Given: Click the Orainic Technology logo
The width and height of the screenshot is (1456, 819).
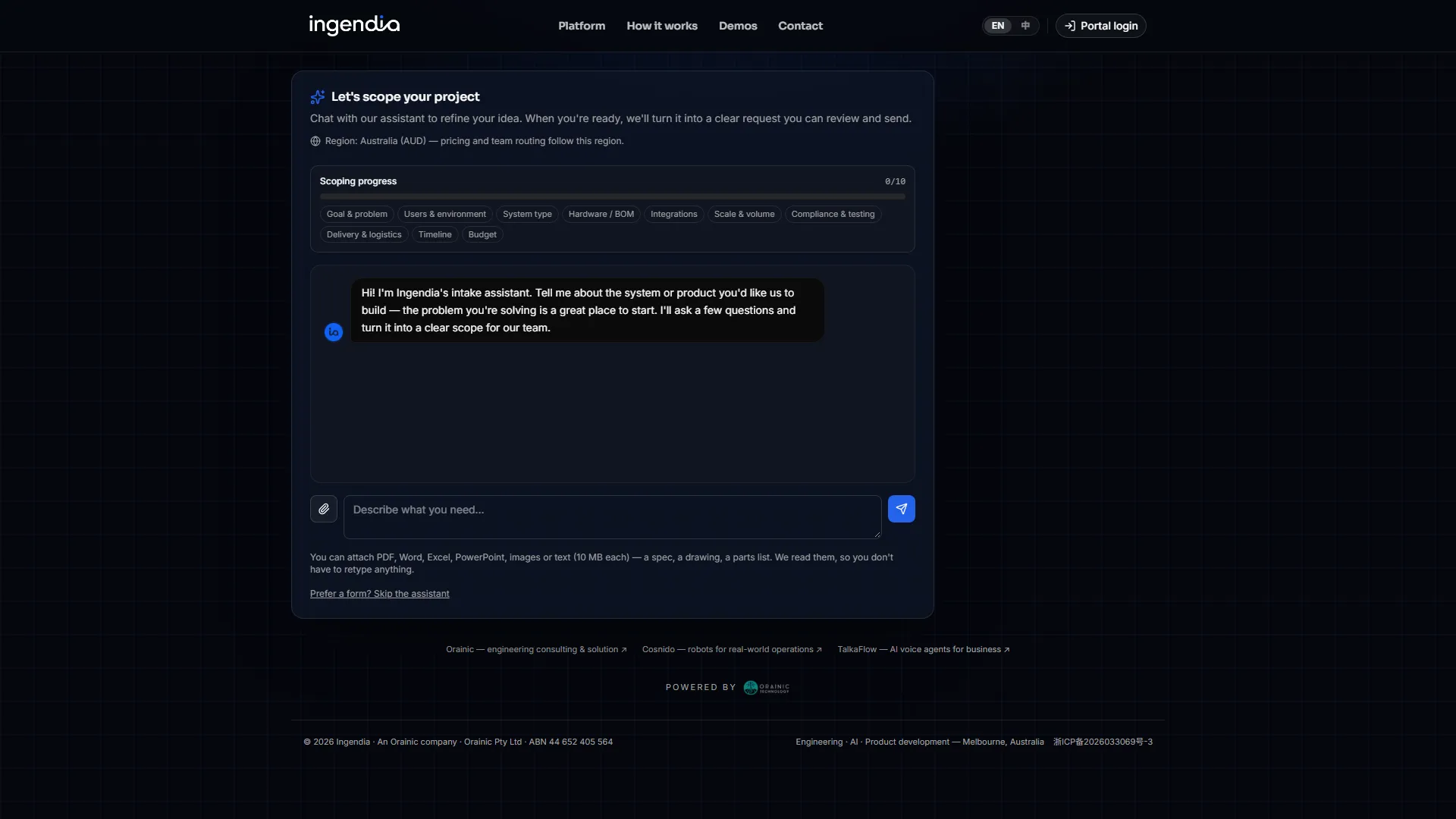Looking at the screenshot, I should coord(767,688).
